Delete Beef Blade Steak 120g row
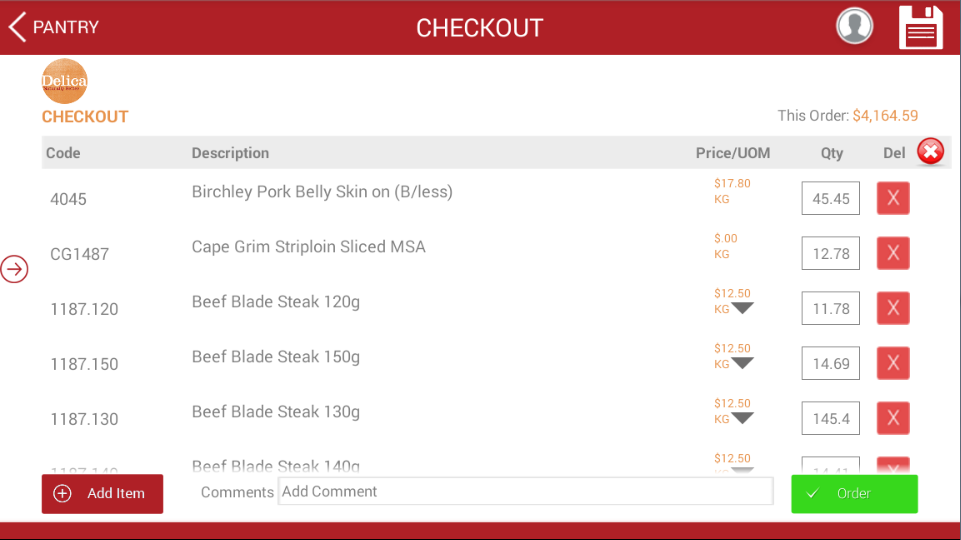This screenshot has height=540, width=961. click(x=893, y=308)
